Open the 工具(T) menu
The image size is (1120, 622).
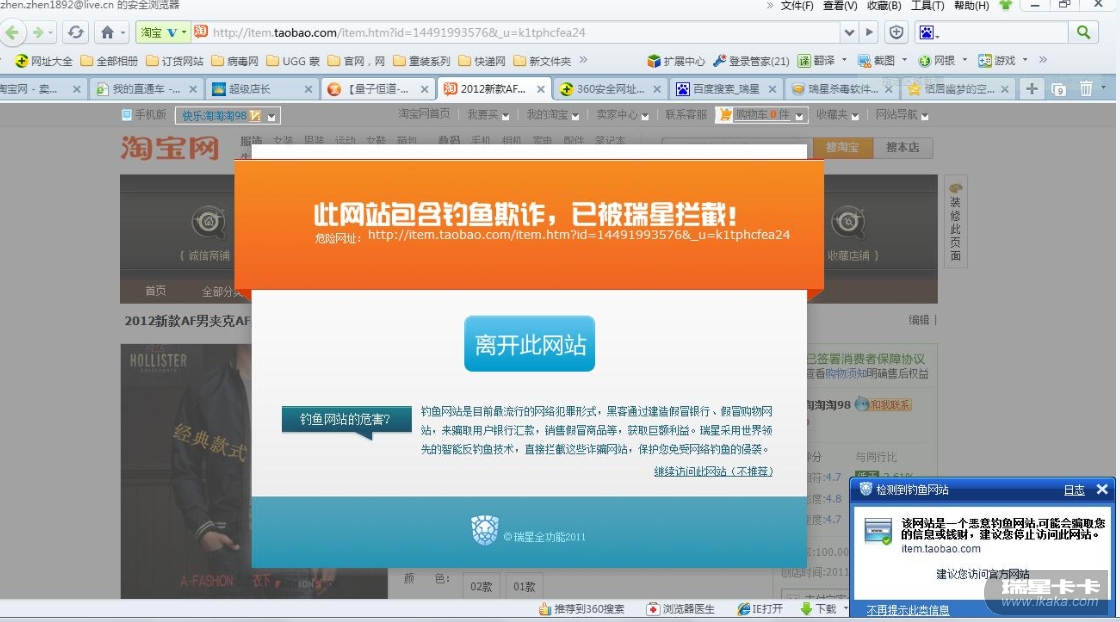pyautogui.click(x=928, y=6)
